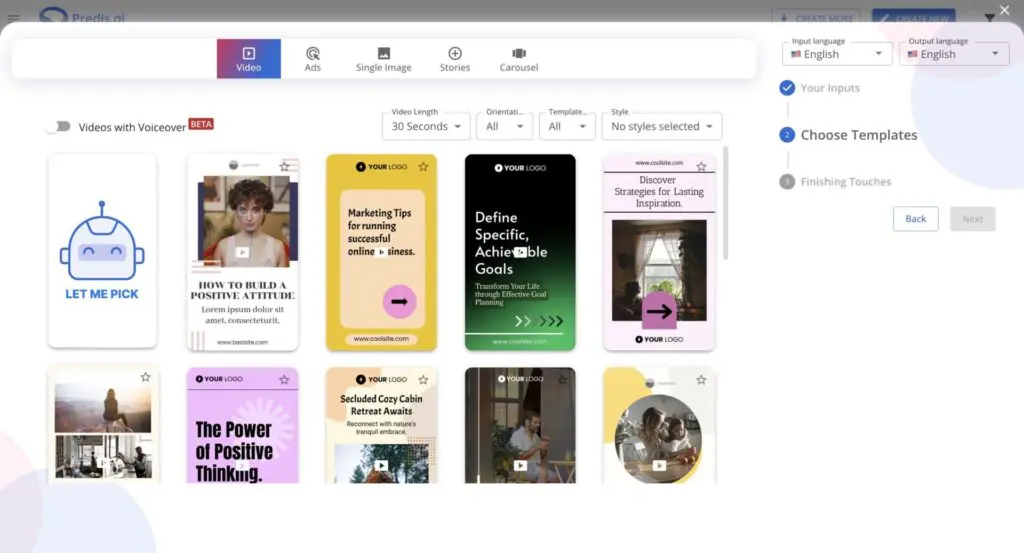Click the Back button
Viewport: 1024px width, 553px height.
click(915, 219)
